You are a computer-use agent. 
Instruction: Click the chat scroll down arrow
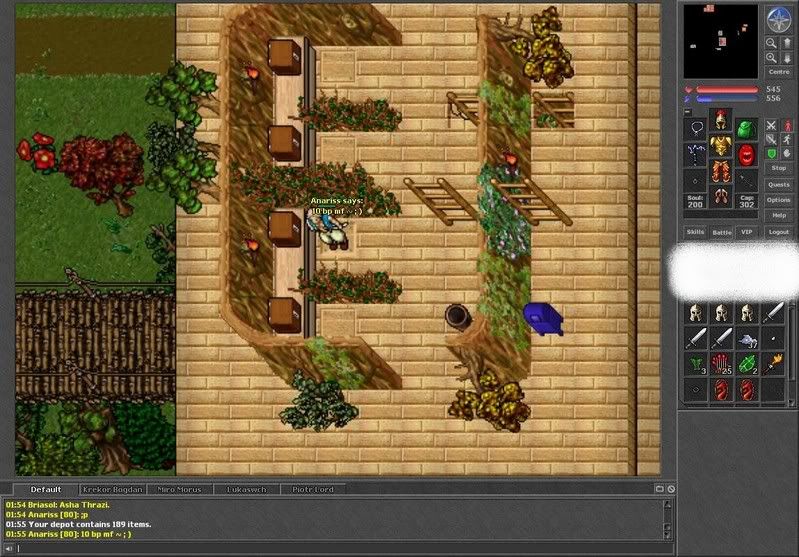tap(667, 535)
